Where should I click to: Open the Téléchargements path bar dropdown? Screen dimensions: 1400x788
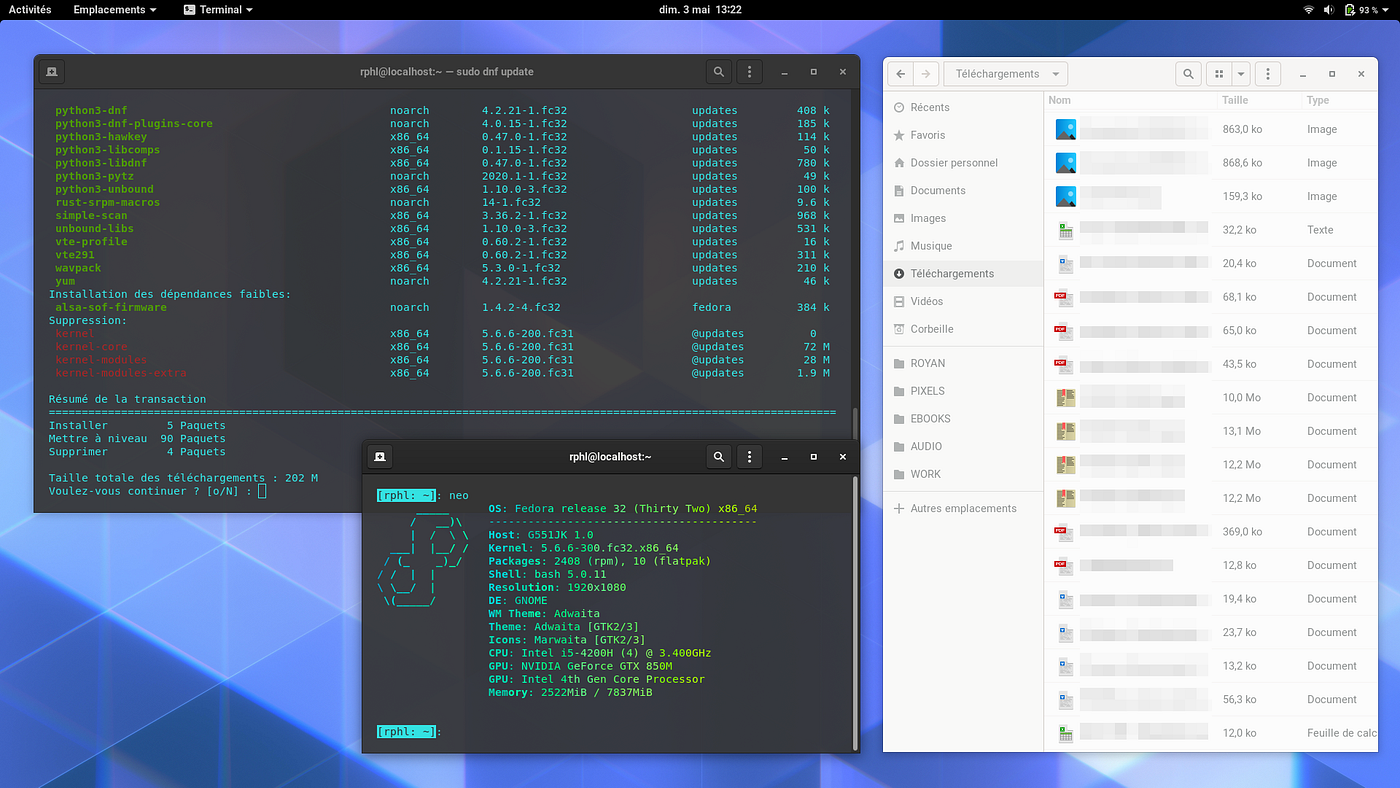[x=1006, y=74]
